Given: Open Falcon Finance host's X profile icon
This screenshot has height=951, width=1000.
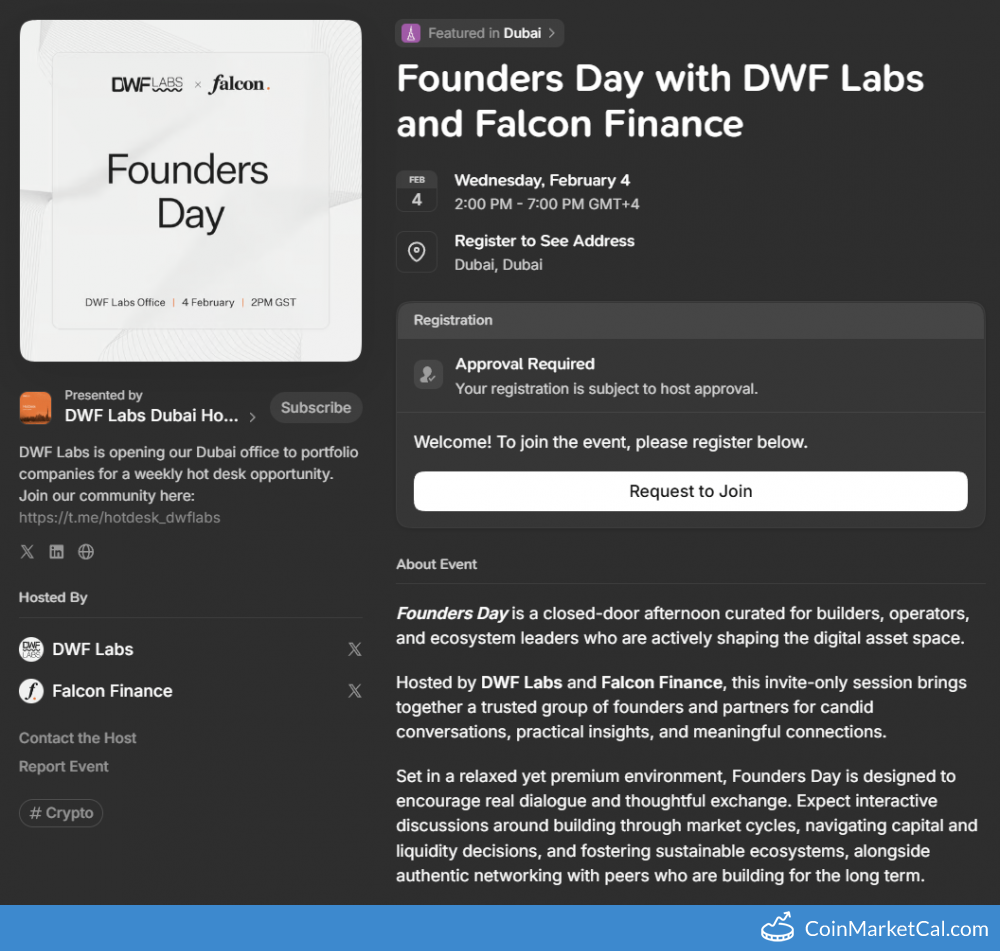Looking at the screenshot, I should [354, 691].
